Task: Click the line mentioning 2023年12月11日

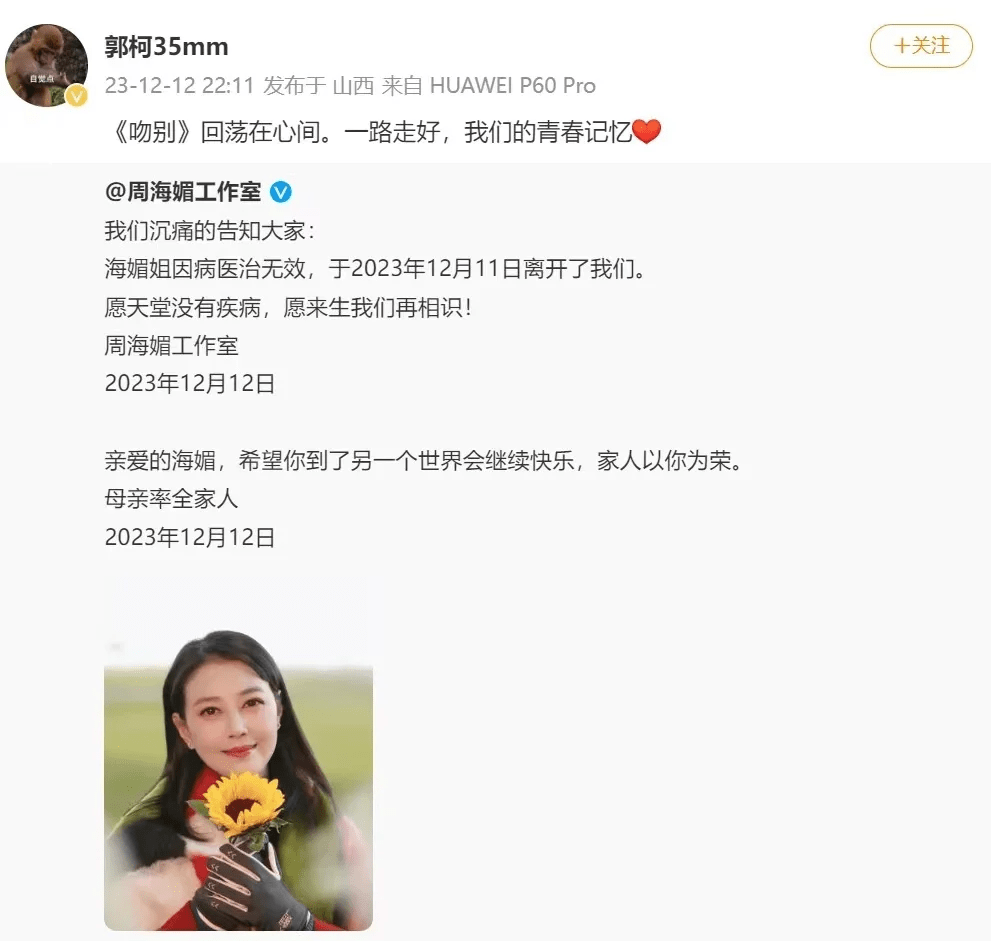Action: pyautogui.click(x=375, y=269)
